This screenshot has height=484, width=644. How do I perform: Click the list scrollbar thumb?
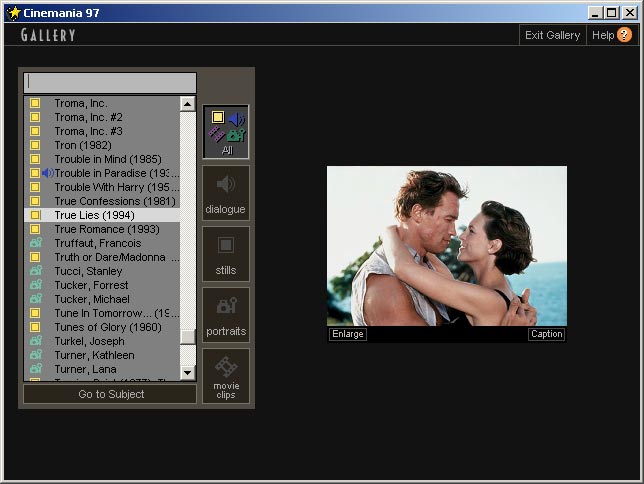[x=188, y=337]
